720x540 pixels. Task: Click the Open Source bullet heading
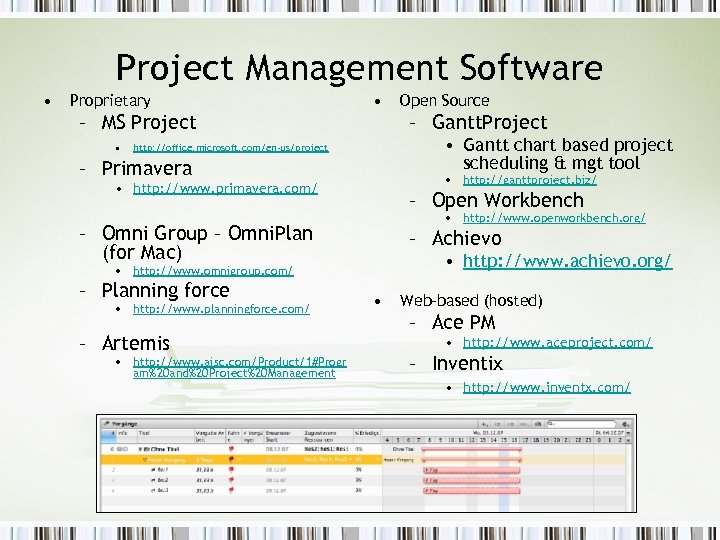[x=444, y=101]
